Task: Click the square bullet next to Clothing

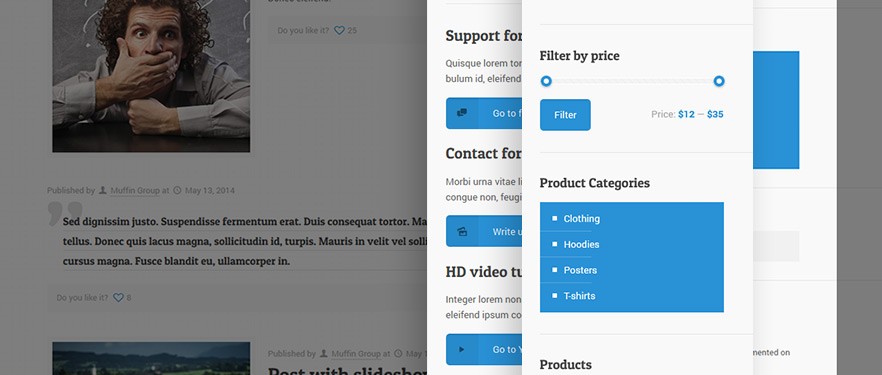Action: (x=555, y=218)
